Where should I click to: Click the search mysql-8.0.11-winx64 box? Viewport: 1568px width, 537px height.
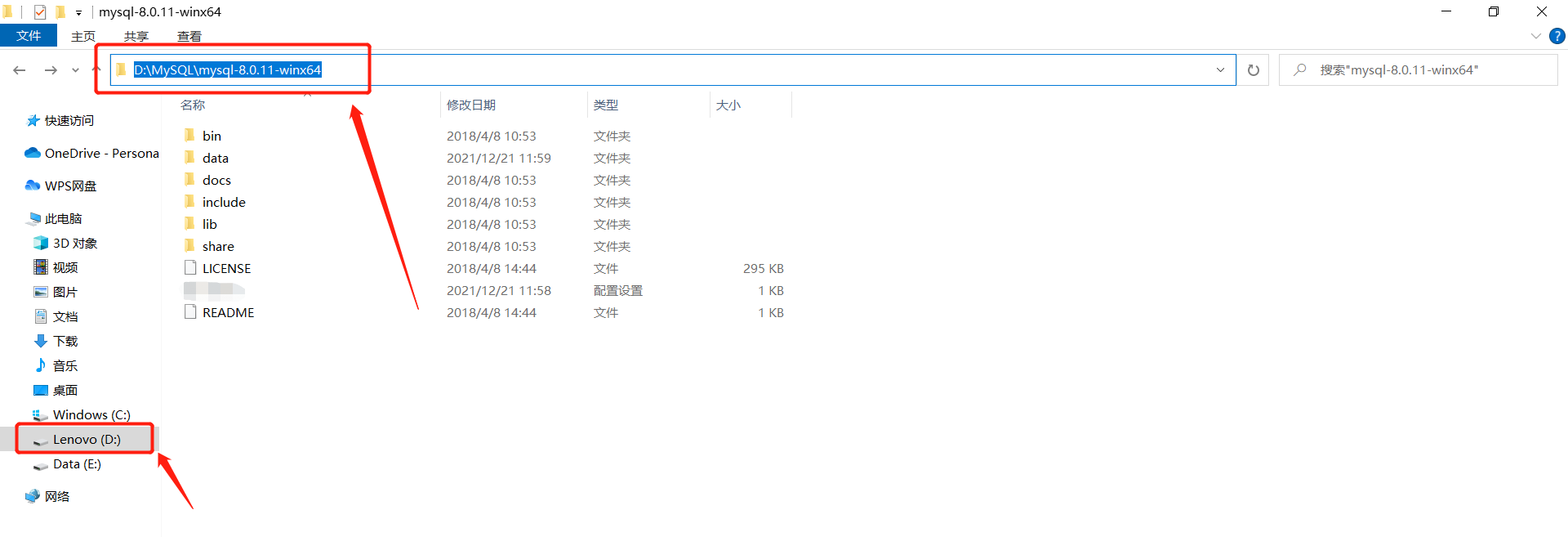pos(1419,70)
